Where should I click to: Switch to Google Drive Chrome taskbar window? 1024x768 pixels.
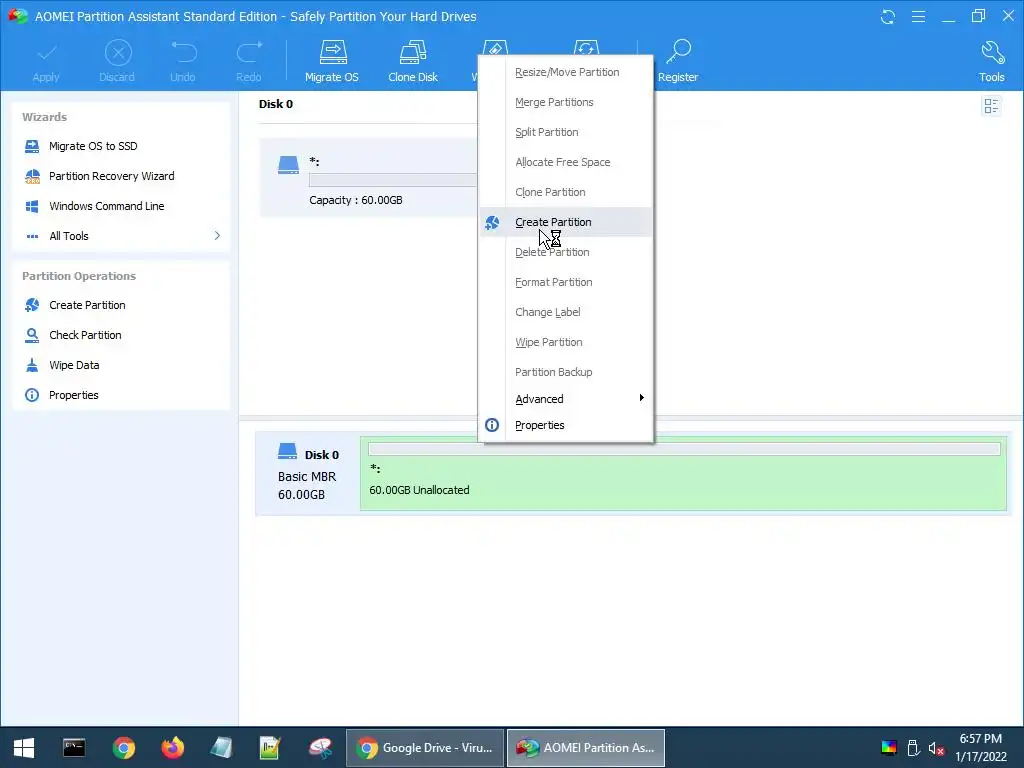click(425, 748)
